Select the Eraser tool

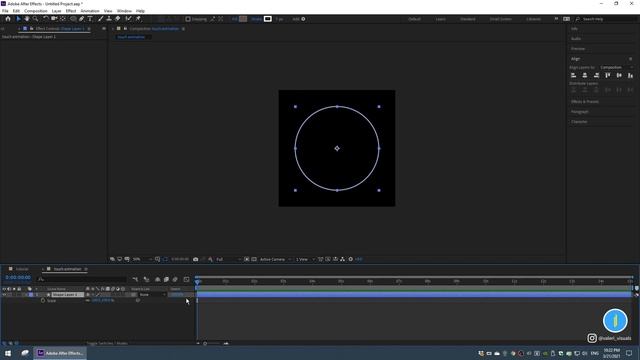pos(118,19)
